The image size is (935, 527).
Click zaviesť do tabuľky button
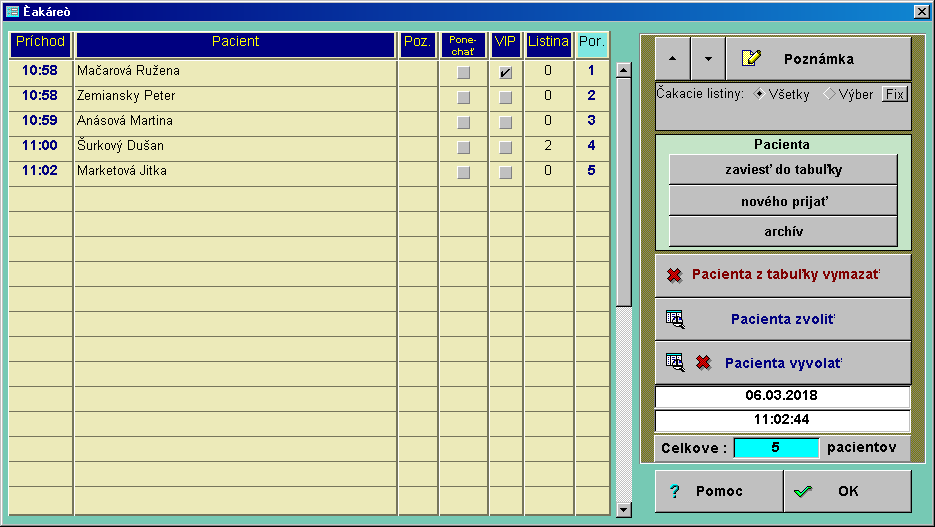(783, 170)
